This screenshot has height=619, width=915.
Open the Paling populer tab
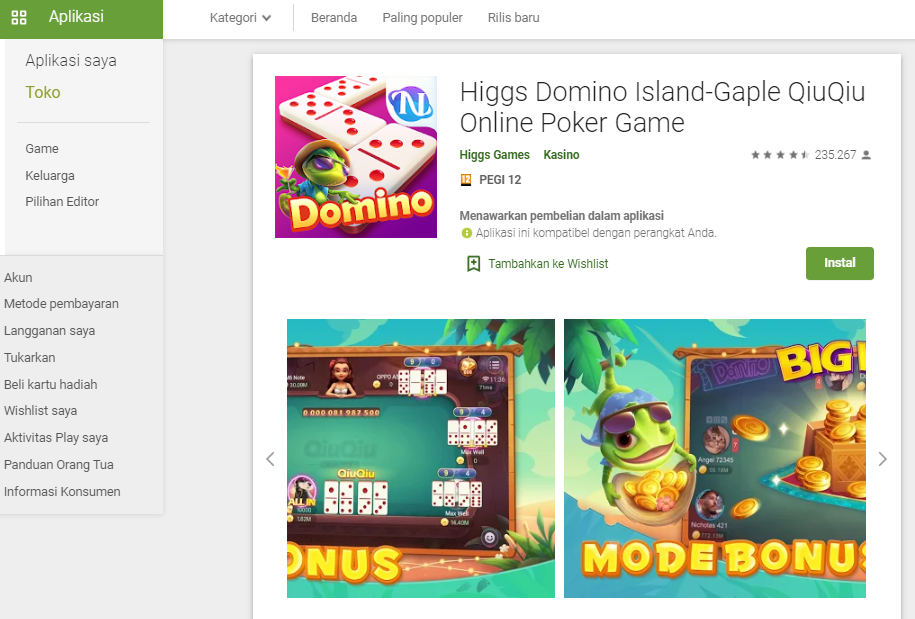tap(422, 18)
